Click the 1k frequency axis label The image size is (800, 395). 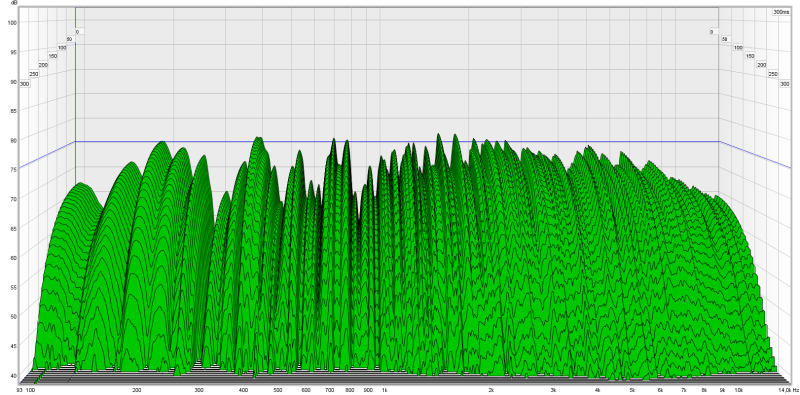click(384, 390)
